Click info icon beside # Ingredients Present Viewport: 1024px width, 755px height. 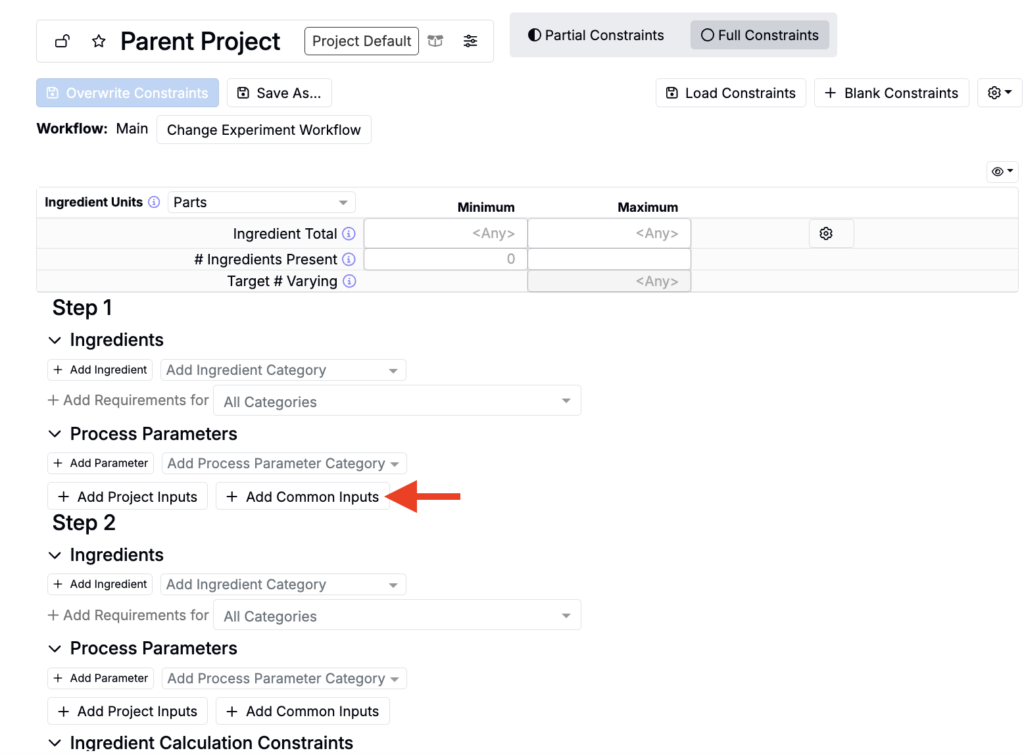tap(349, 260)
